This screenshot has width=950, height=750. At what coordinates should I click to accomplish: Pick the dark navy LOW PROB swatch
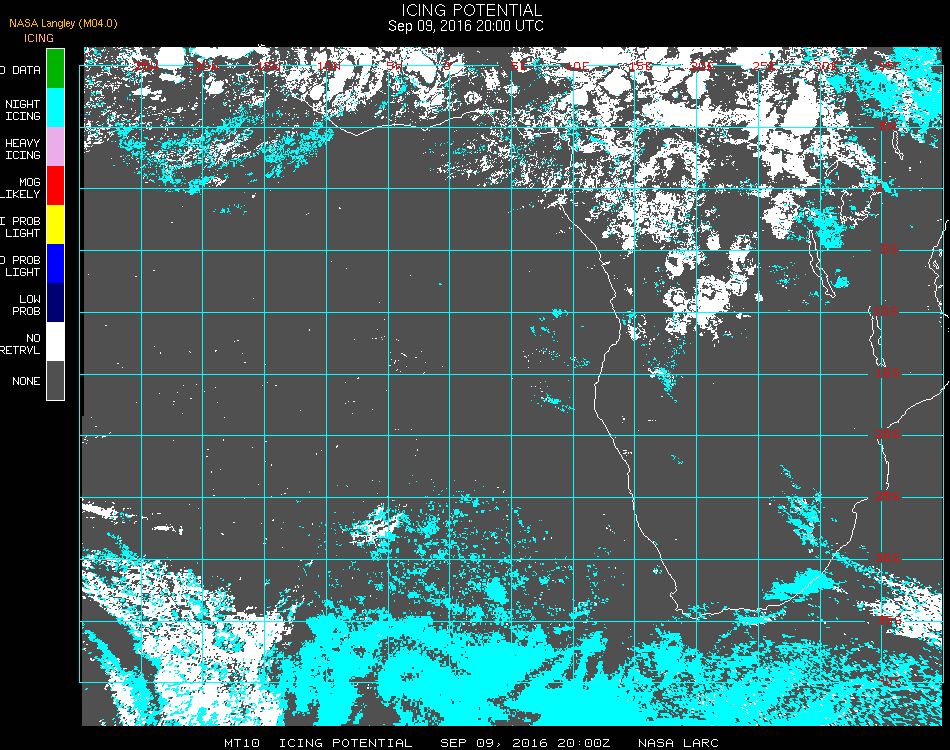coord(55,302)
